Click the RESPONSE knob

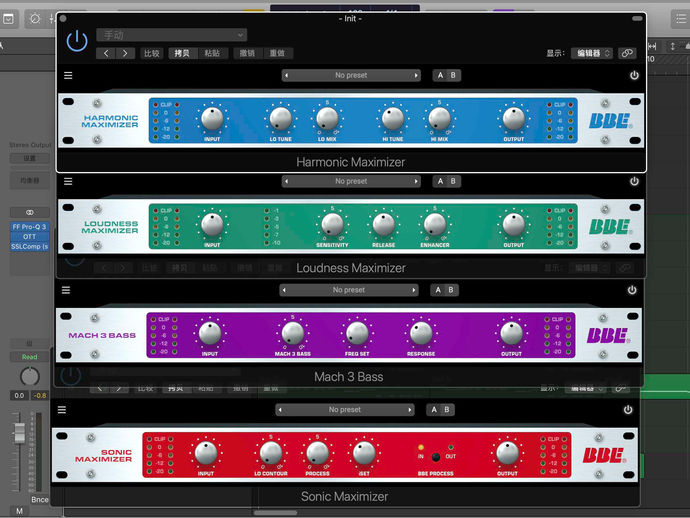point(421,334)
